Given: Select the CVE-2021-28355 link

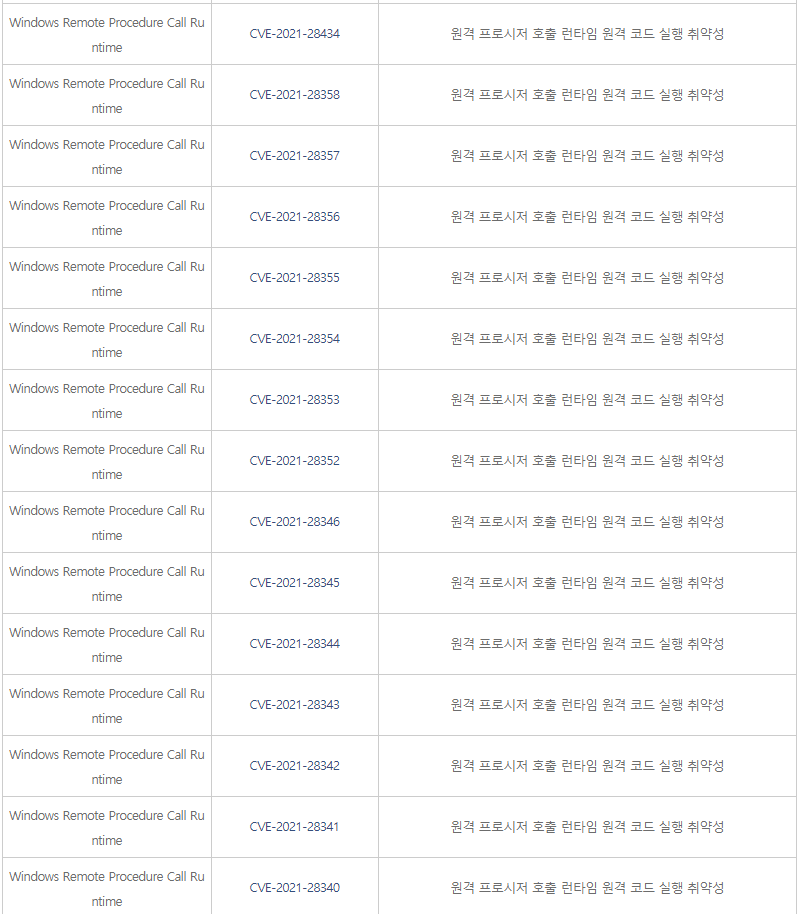Looking at the screenshot, I should (294, 278).
